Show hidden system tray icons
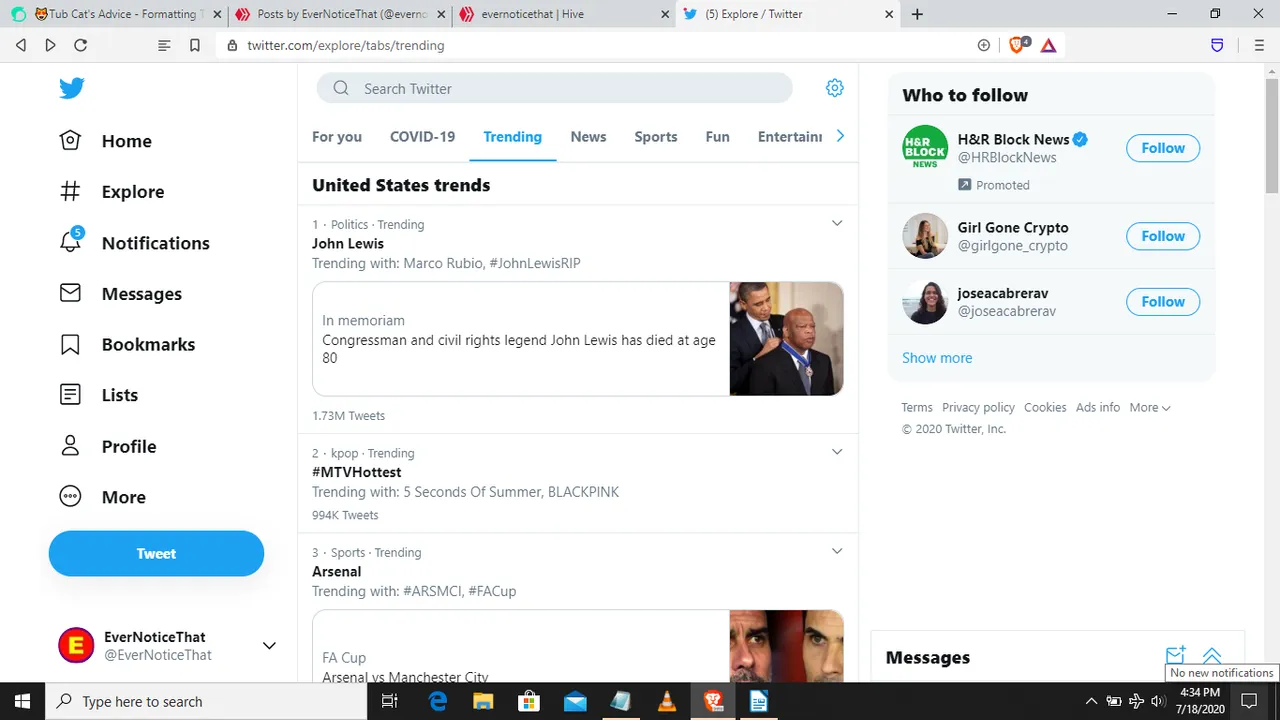 [x=1091, y=701]
